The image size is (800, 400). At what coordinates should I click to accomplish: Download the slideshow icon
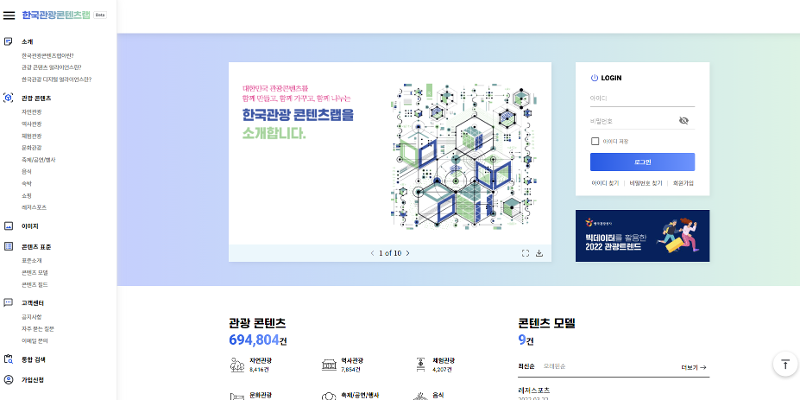pyautogui.click(x=539, y=253)
